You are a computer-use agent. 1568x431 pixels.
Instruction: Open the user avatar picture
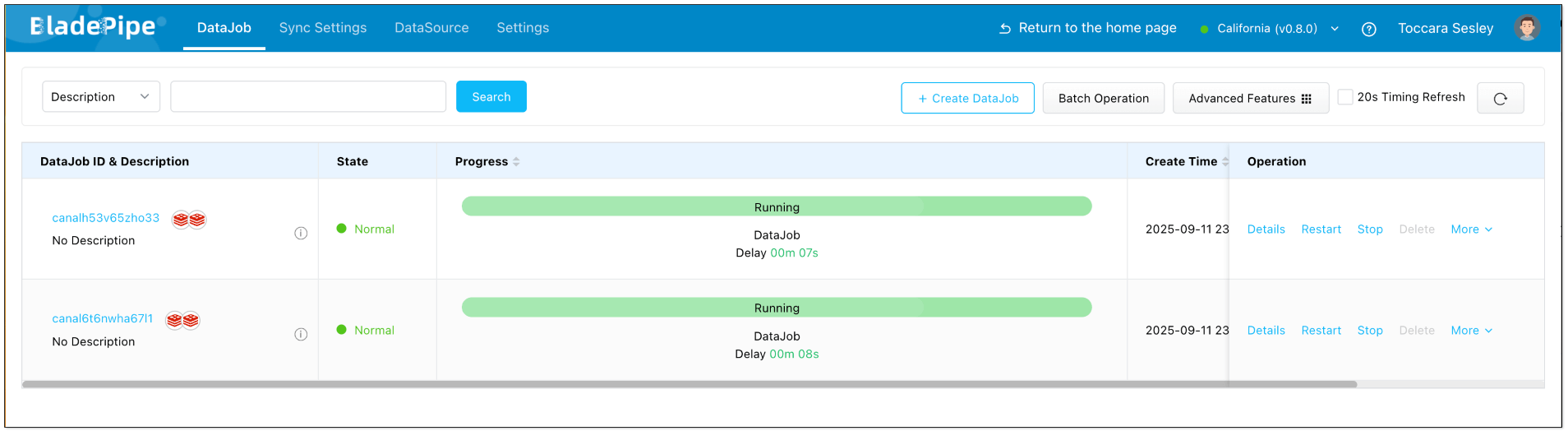pyautogui.click(x=1526, y=28)
